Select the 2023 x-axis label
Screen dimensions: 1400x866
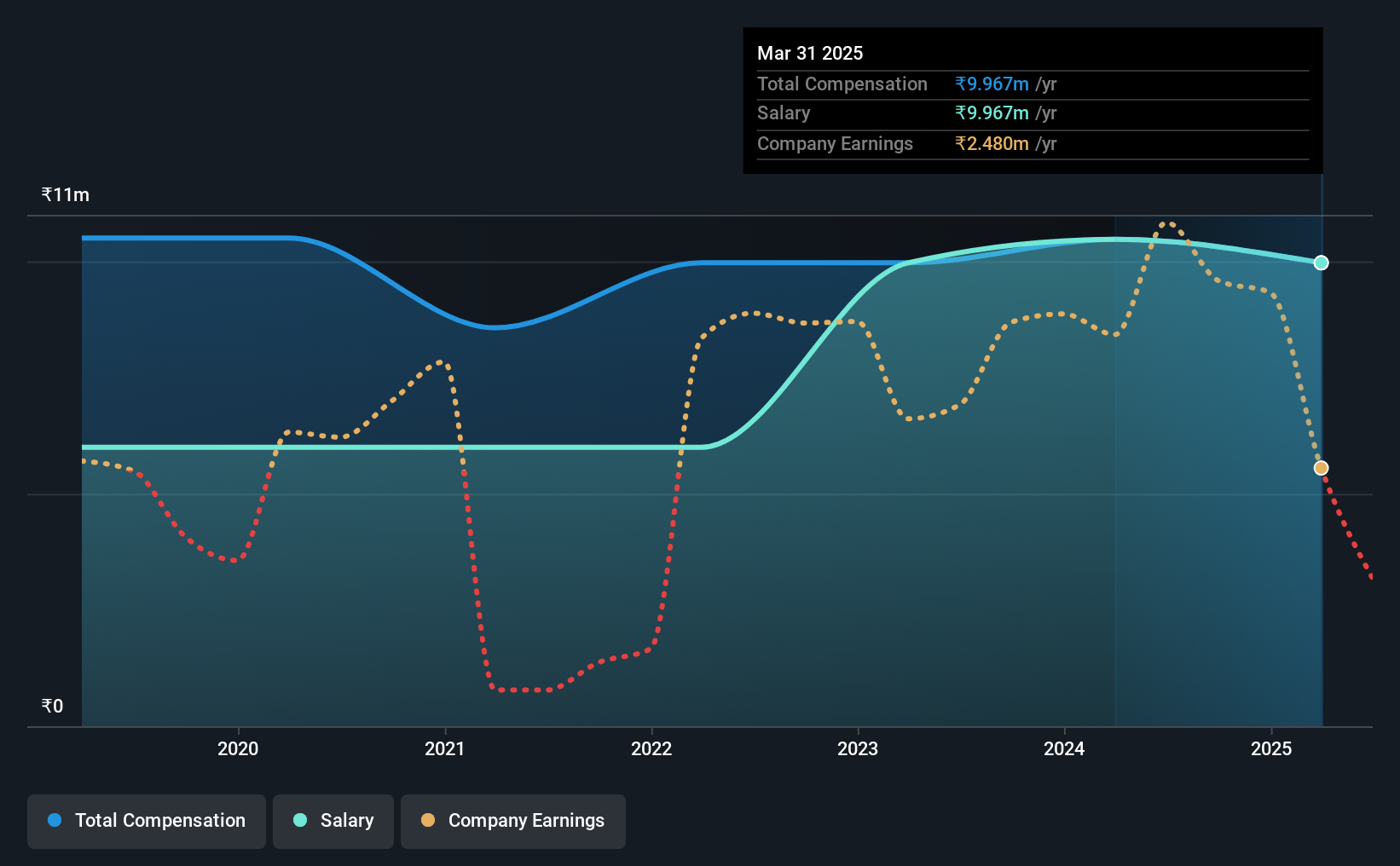click(858, 748)
